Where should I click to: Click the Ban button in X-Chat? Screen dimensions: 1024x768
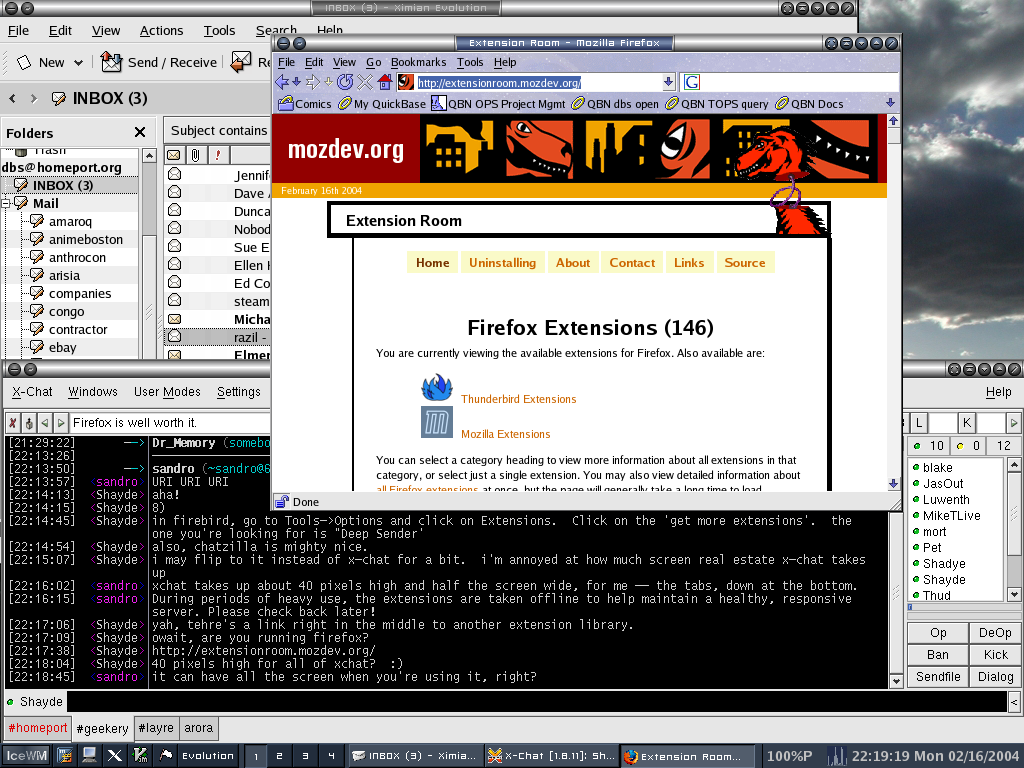point(938,654)
